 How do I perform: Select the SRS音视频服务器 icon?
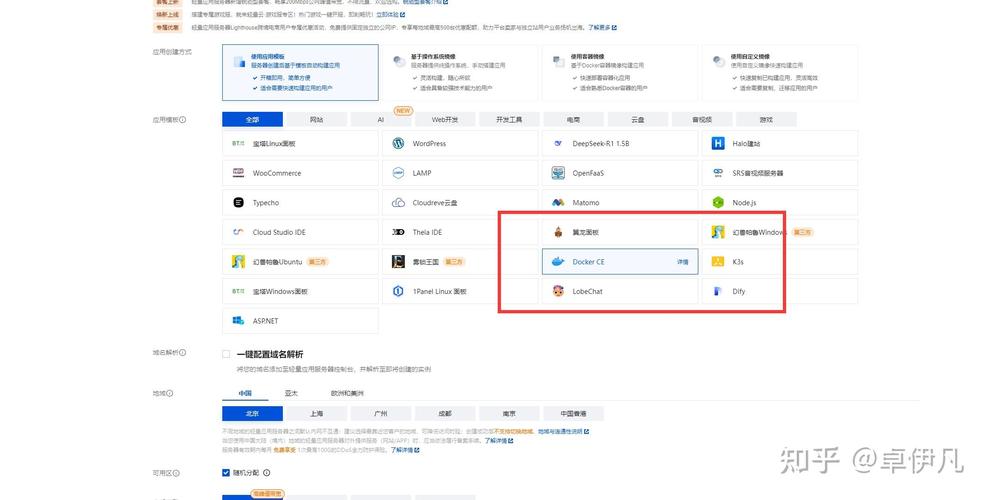(718, 173)
